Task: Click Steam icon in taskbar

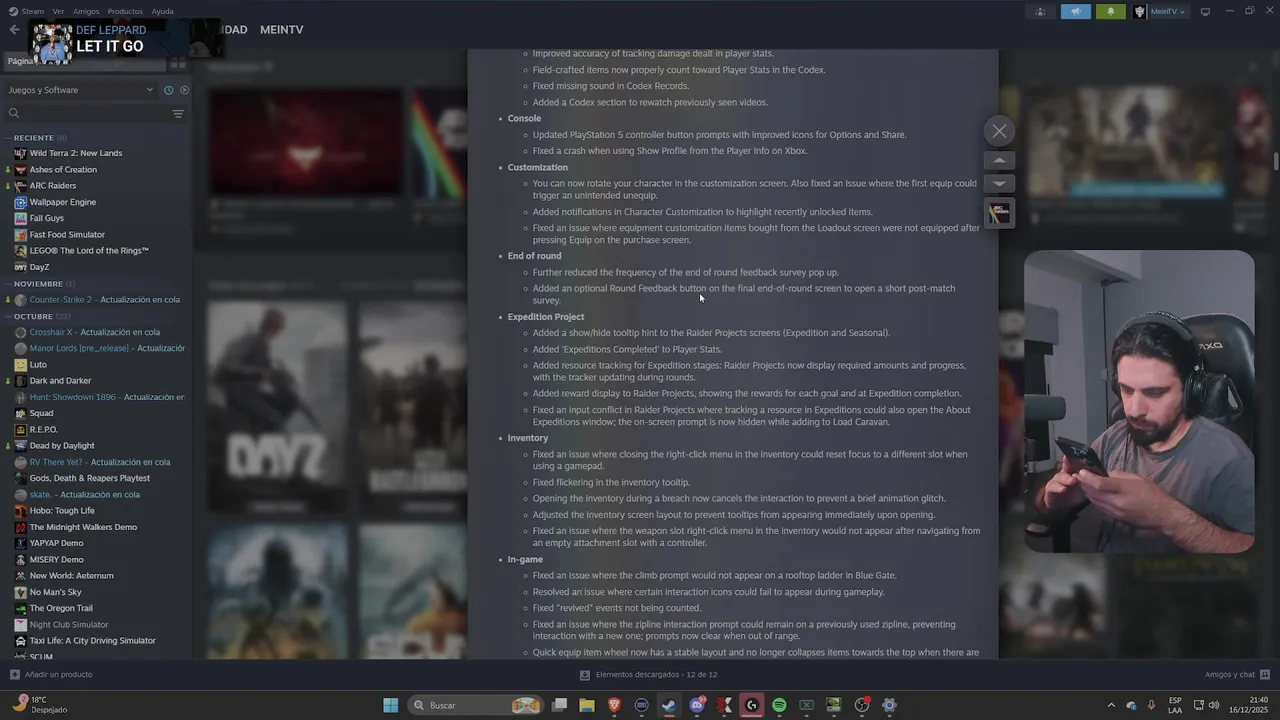Action: [669, 705]
